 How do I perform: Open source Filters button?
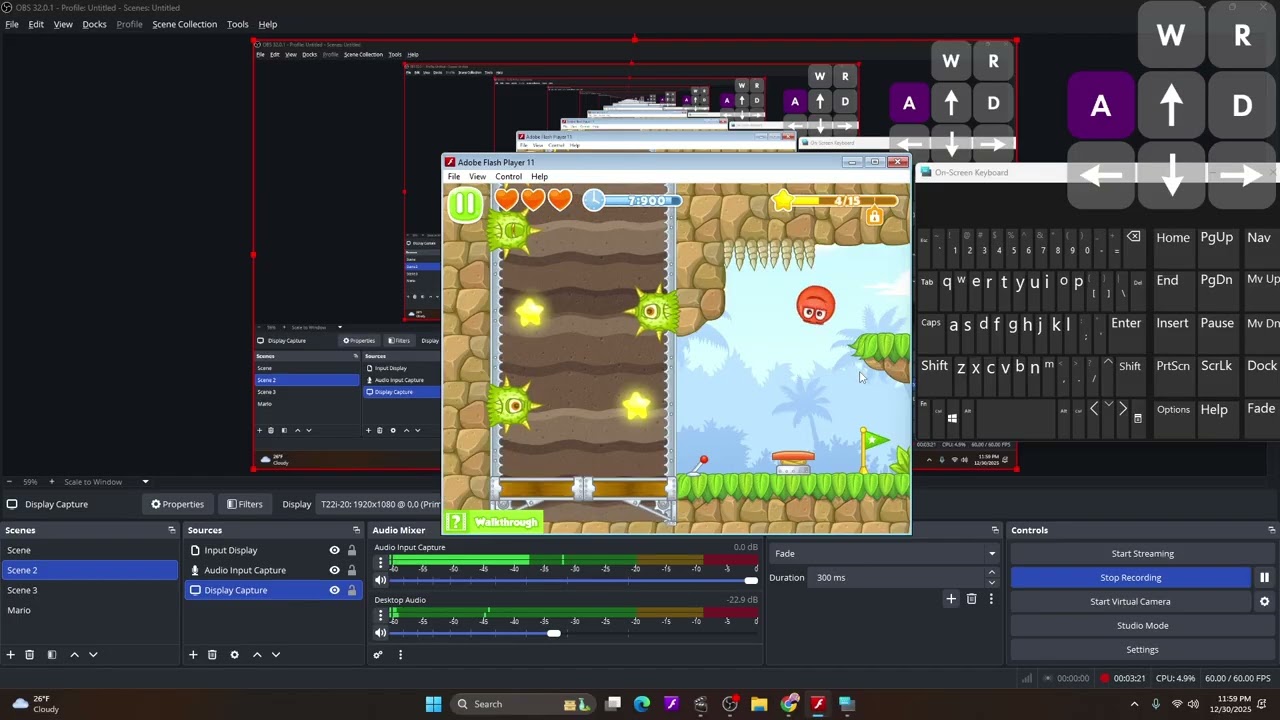[x=245, y=504]
